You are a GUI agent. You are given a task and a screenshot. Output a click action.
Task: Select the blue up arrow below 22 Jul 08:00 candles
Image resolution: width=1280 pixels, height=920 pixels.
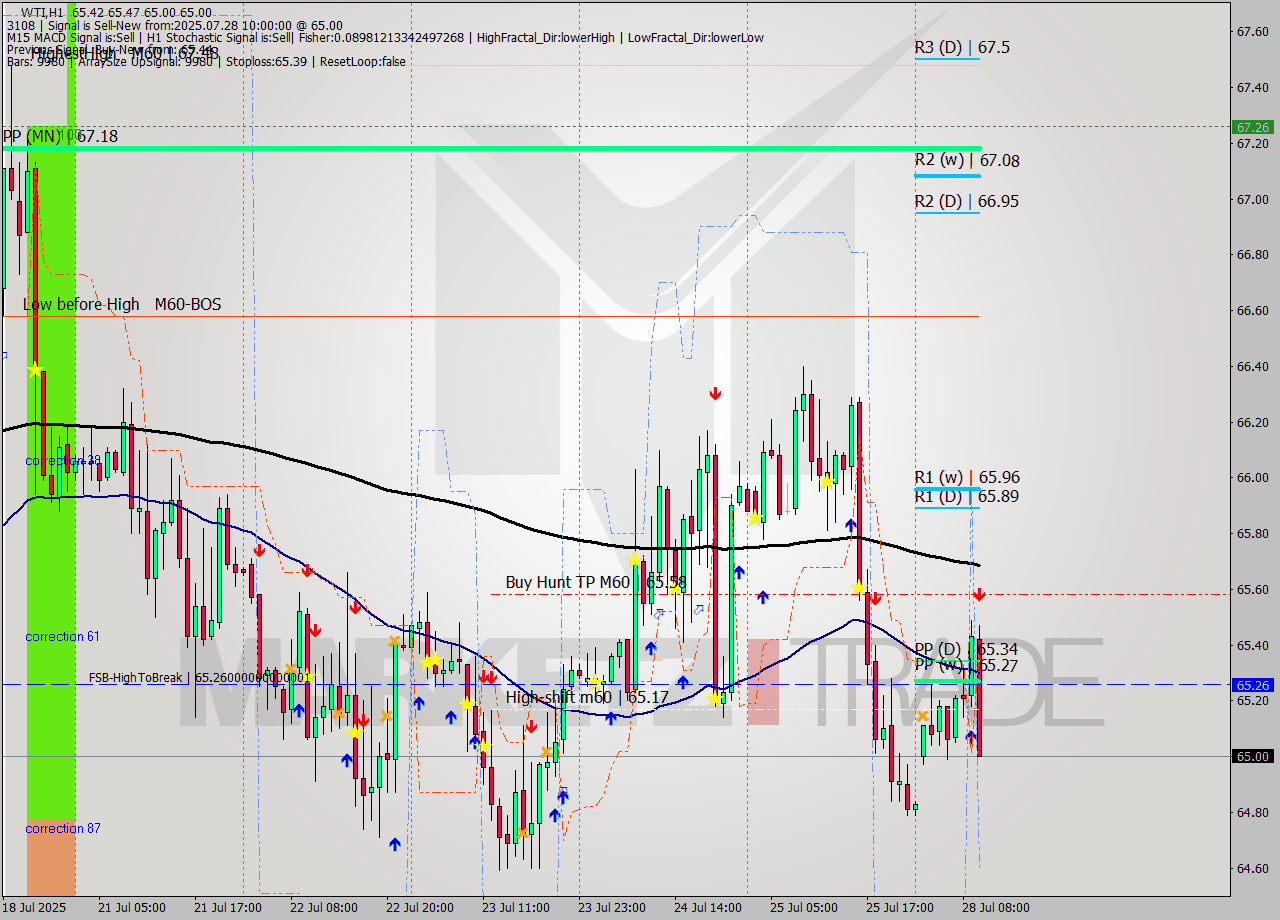[345, 760]
